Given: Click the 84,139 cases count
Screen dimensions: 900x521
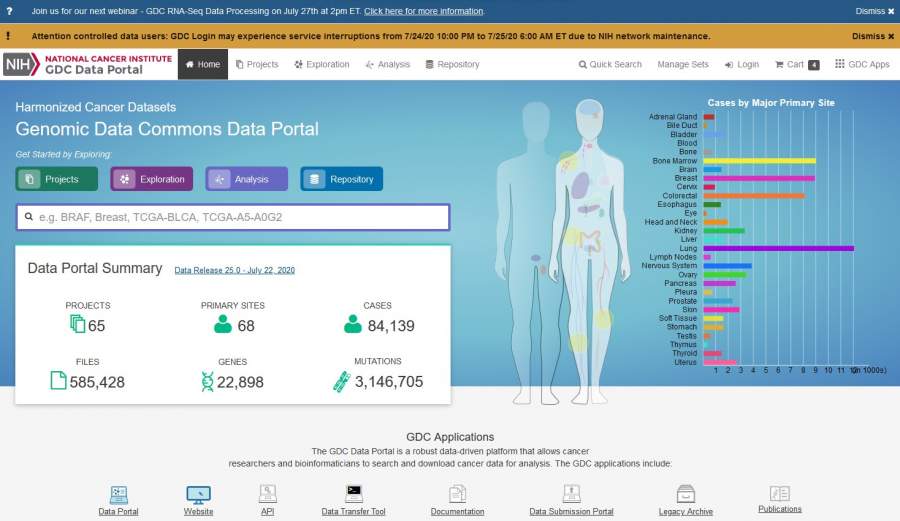Looking at the screenshot, I should click(391, 326).
